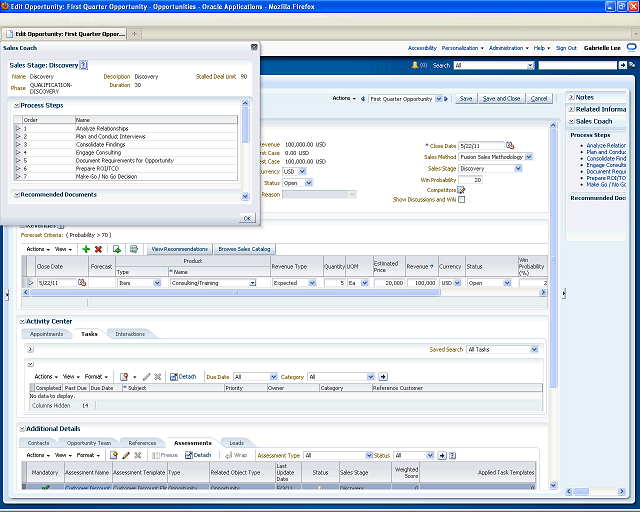This screenshot has width=640, height=512.
Task: Apply Tasks filter with go arrow icon
Action: pos(383,376)
